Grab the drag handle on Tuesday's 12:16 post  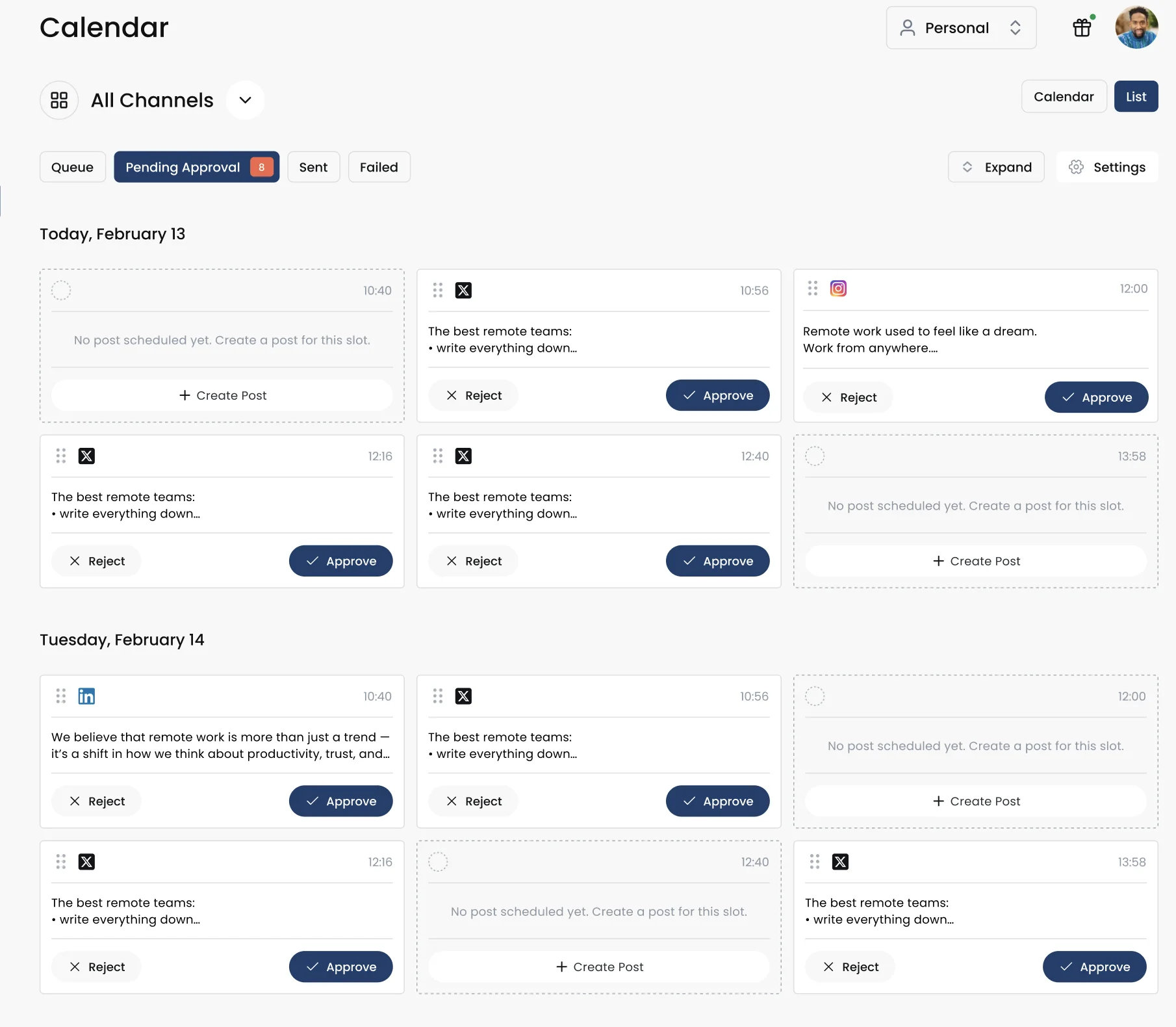click(x=61, y=862)
